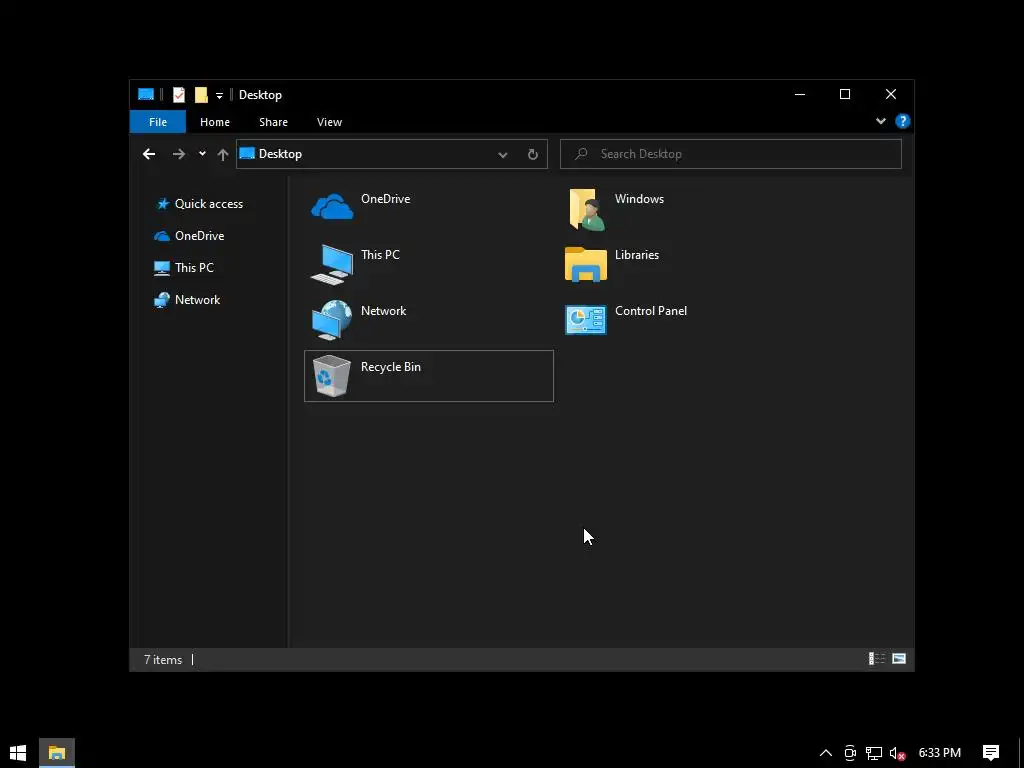Open the File menu tab
The image size is (1024, 768).
click(x=158, y=122)
